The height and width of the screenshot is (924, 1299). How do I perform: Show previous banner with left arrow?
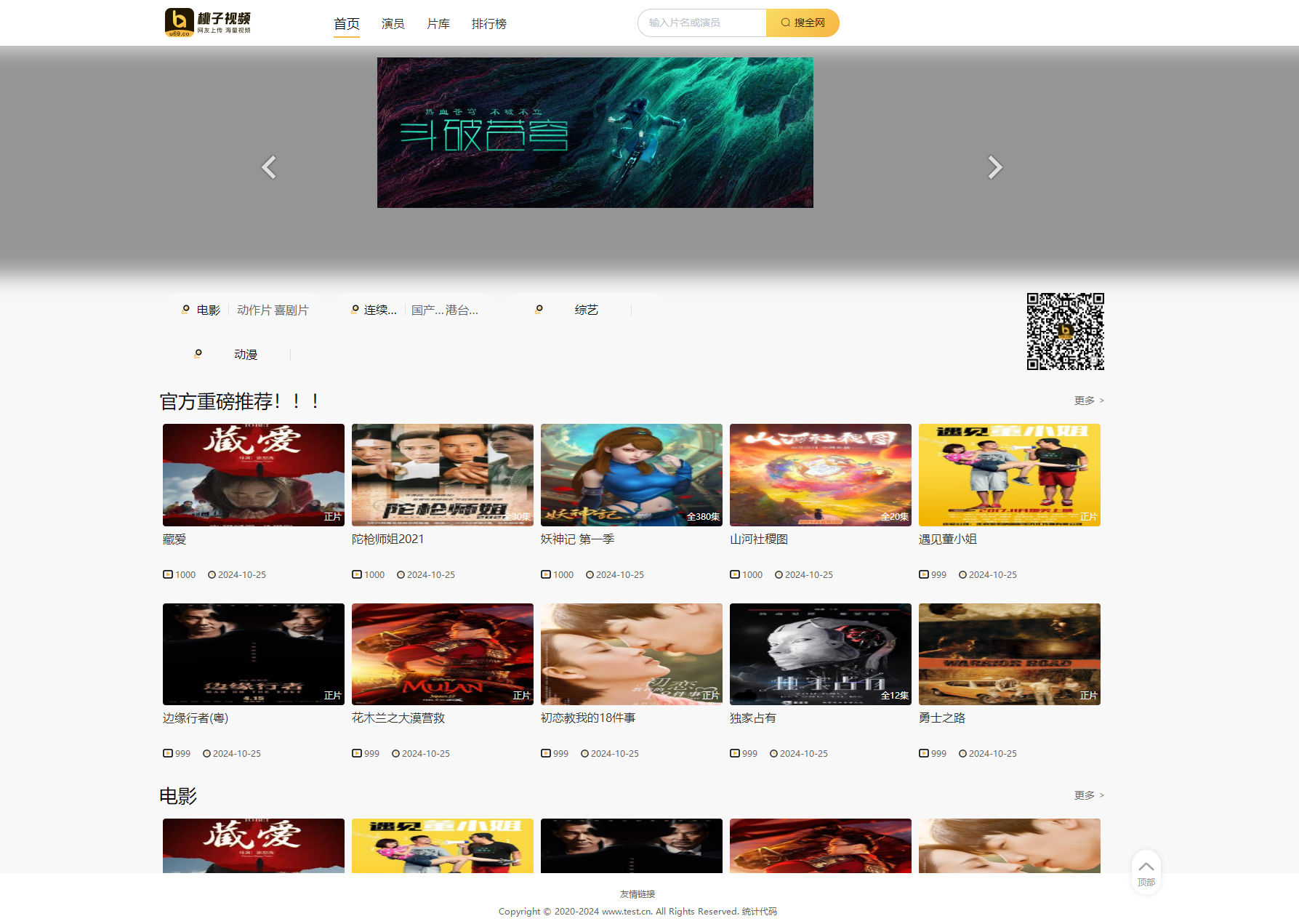coord(269,167)
